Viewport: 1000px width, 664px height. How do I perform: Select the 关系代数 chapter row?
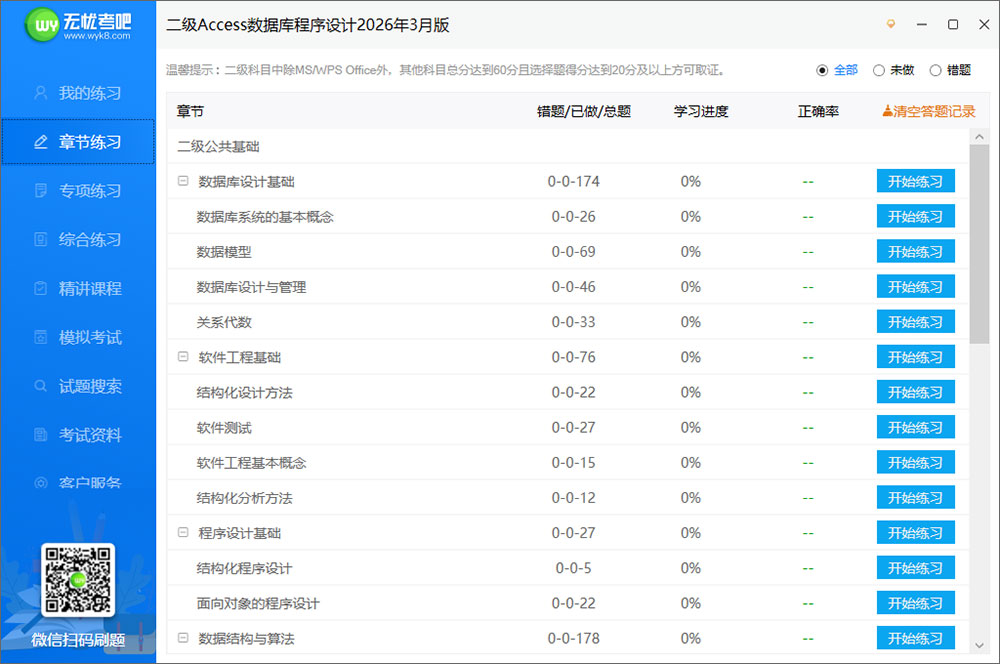(230, 322)
